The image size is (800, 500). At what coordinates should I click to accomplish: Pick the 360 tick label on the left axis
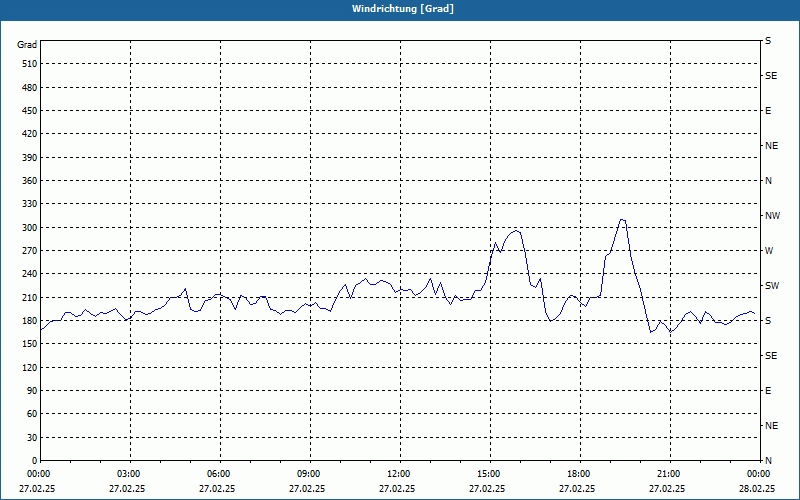click(30, 181)
